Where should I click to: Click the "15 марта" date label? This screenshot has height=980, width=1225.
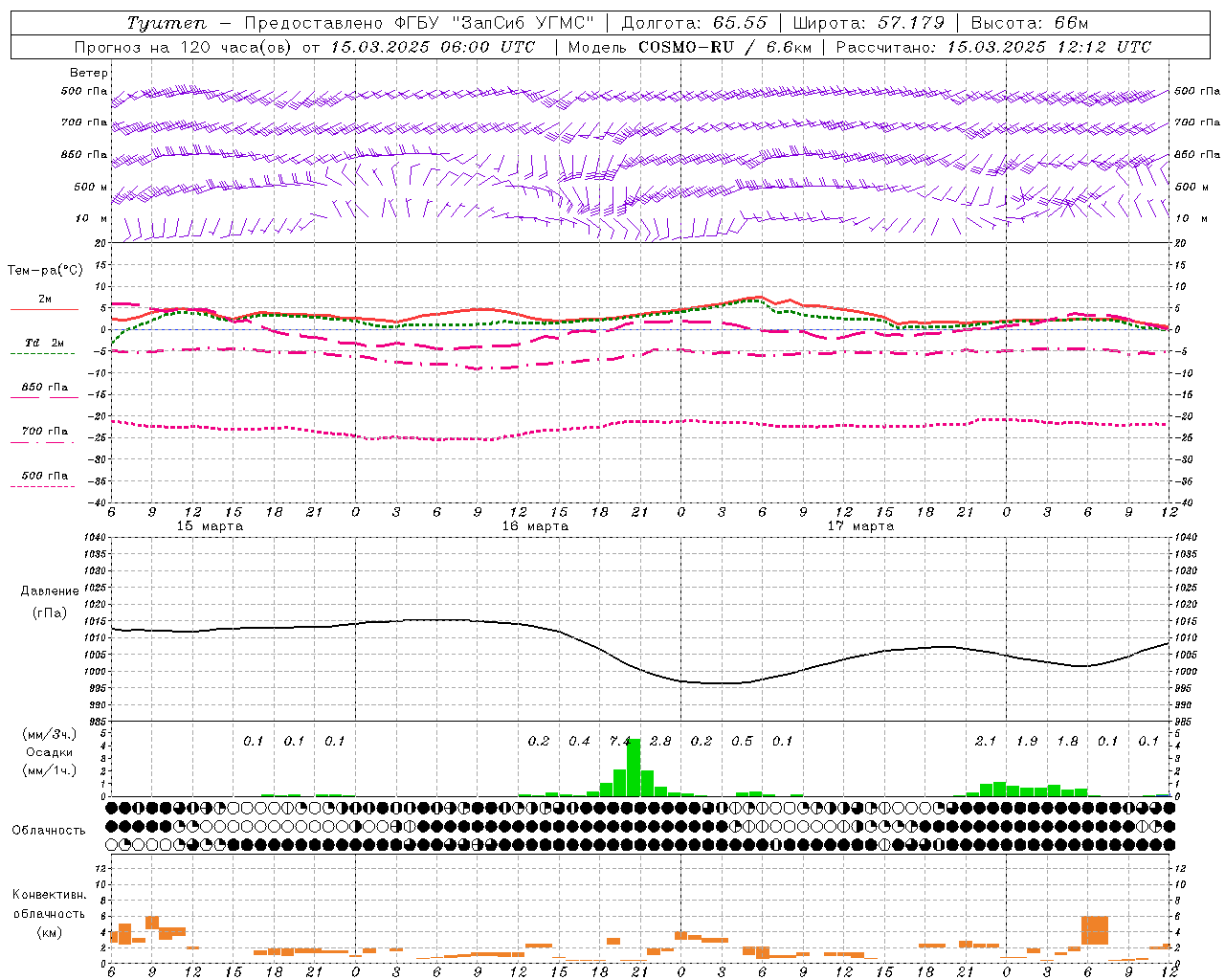click(x=210, y=526)
